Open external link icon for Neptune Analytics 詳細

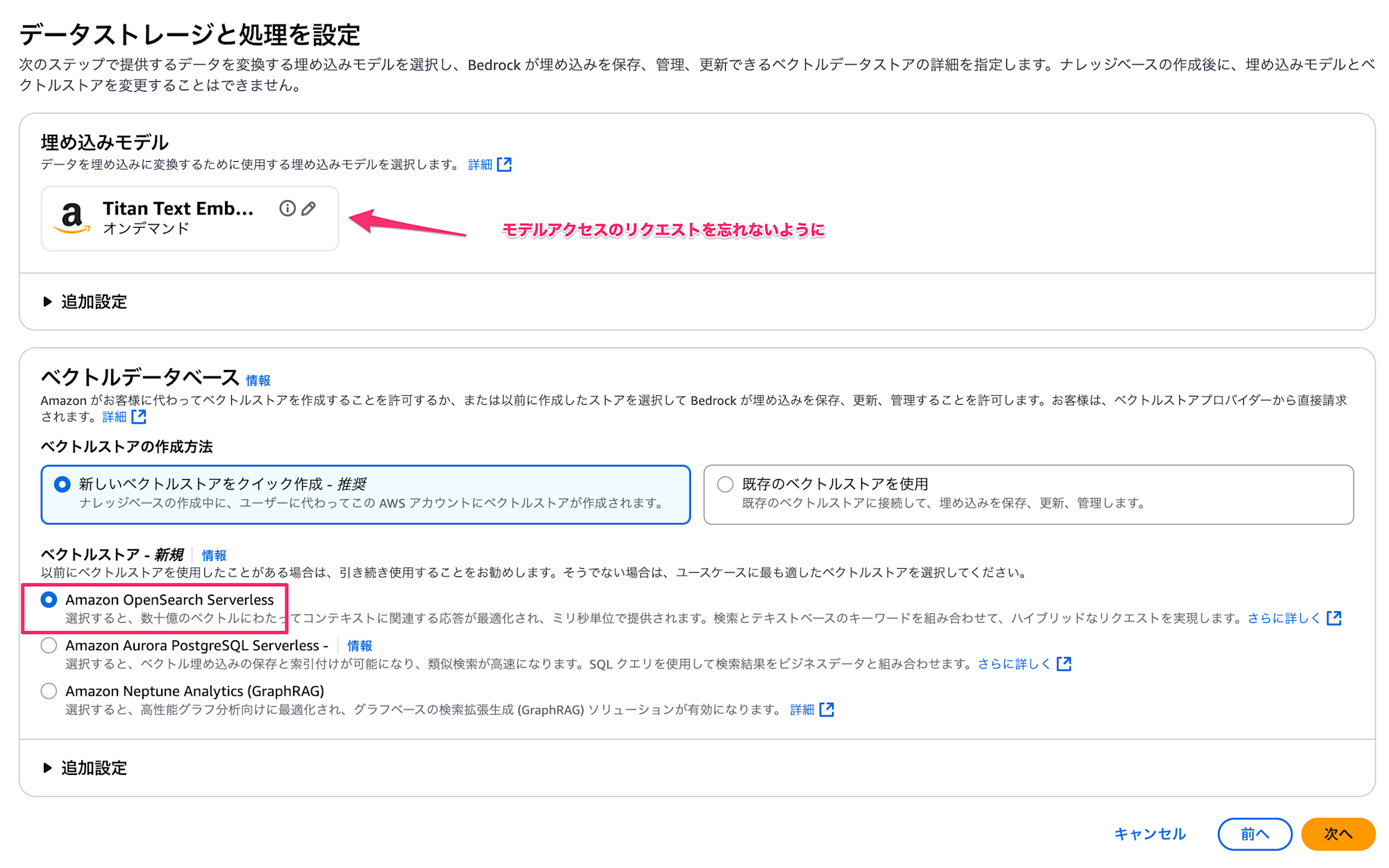pos(826,710)
